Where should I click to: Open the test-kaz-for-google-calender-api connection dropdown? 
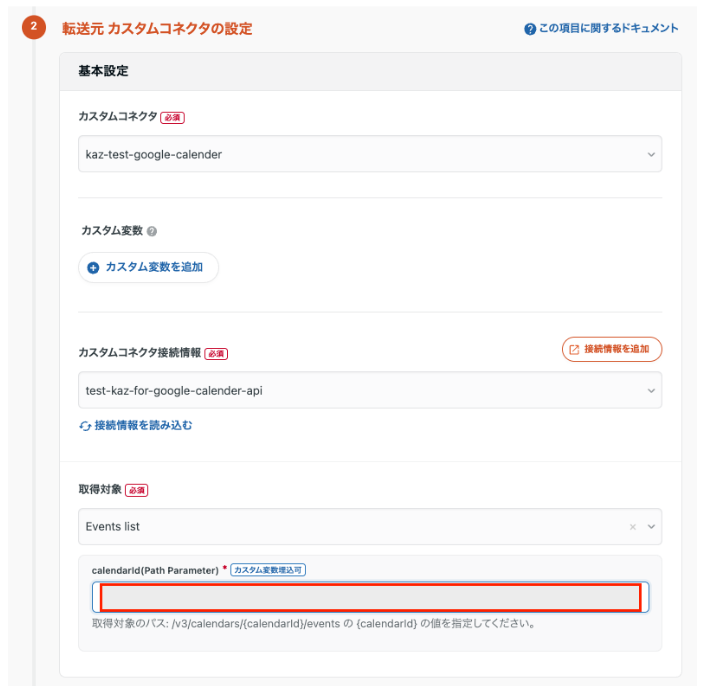click(x=360, y=390)
